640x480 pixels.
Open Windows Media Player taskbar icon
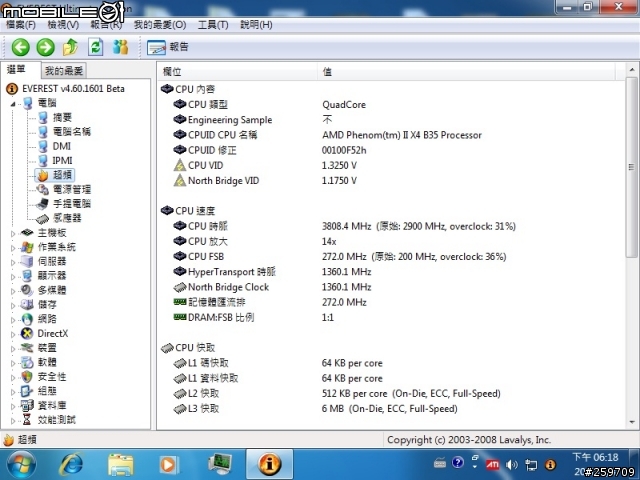(169, 464)
